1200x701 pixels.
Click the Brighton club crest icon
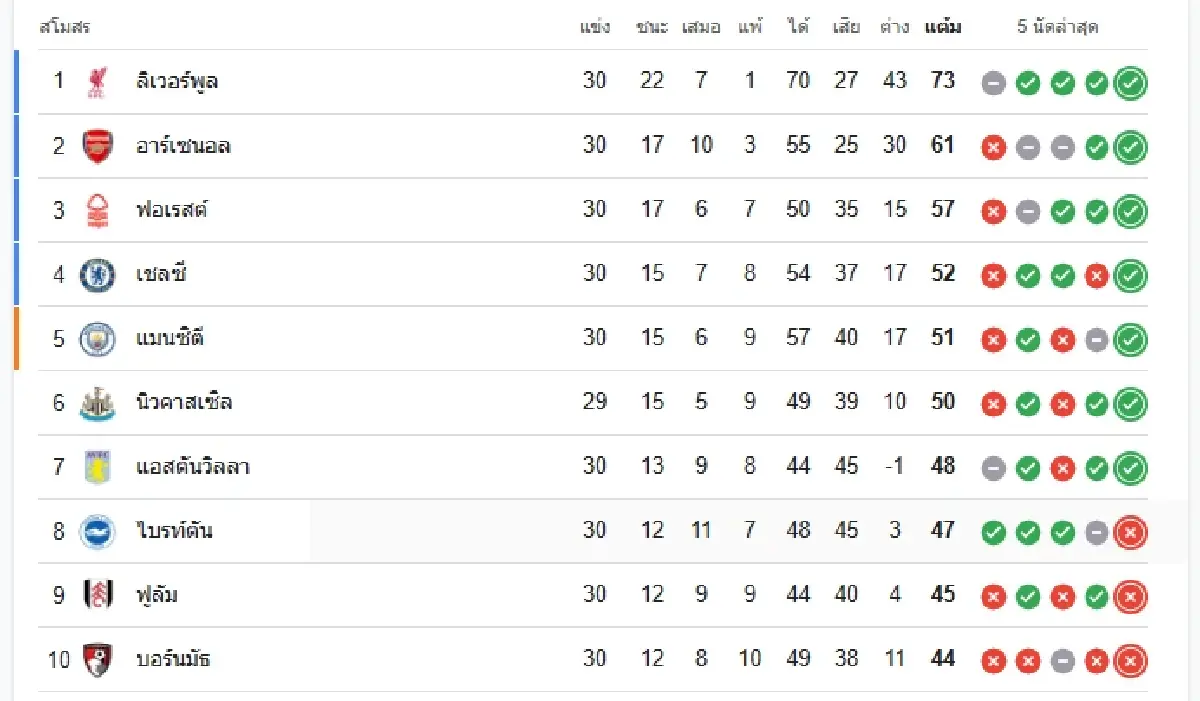(x=97, y=531)
